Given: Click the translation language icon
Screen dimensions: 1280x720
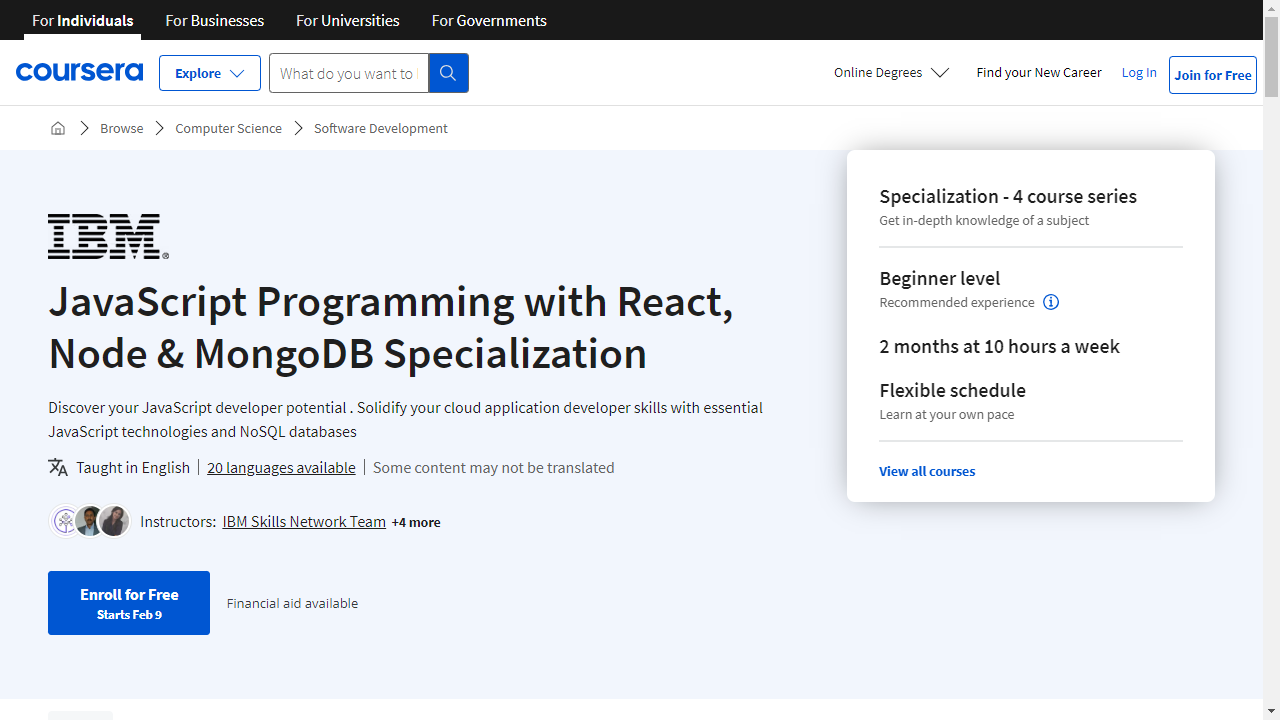Looking at the screenshot, I should (x=58, y=467).
